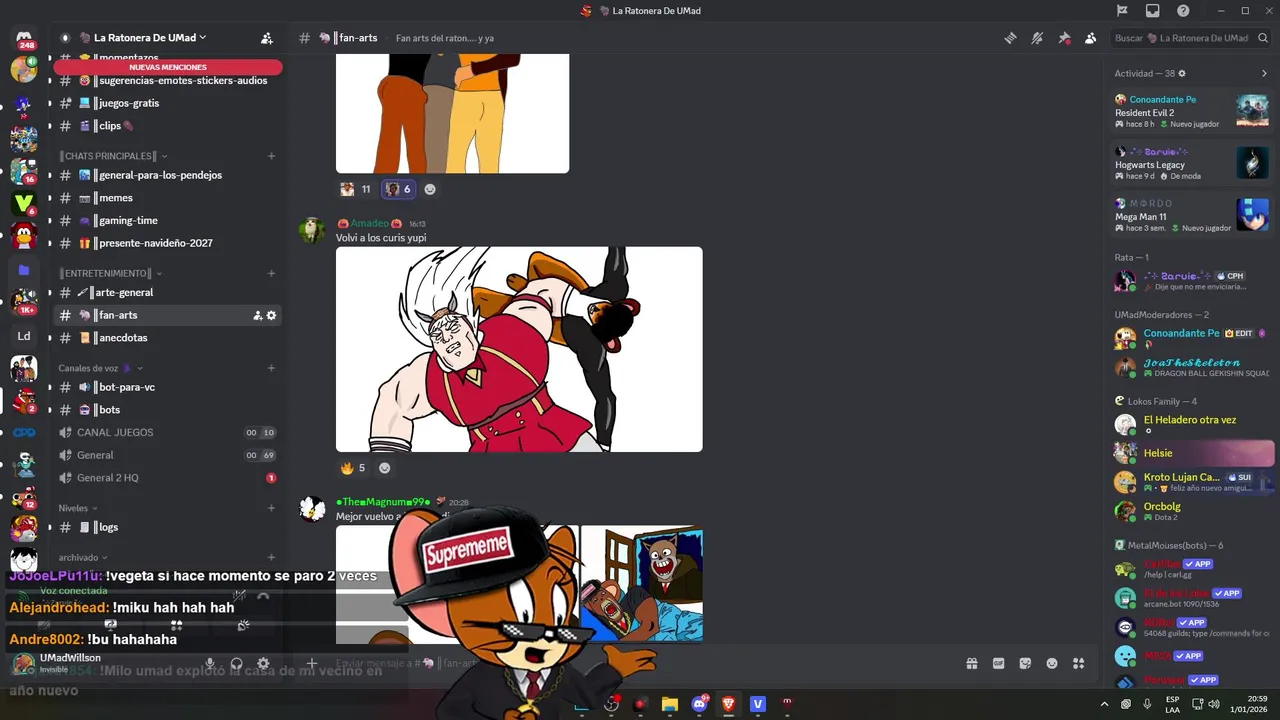1280x720 pixels.
Task: Toggle microphone mute in user panel
Action: (x=210, y=663)
